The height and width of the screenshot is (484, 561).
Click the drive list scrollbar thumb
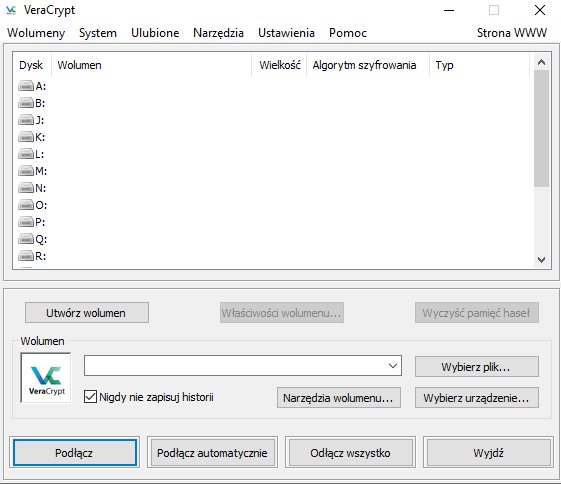tap(541, 128)
